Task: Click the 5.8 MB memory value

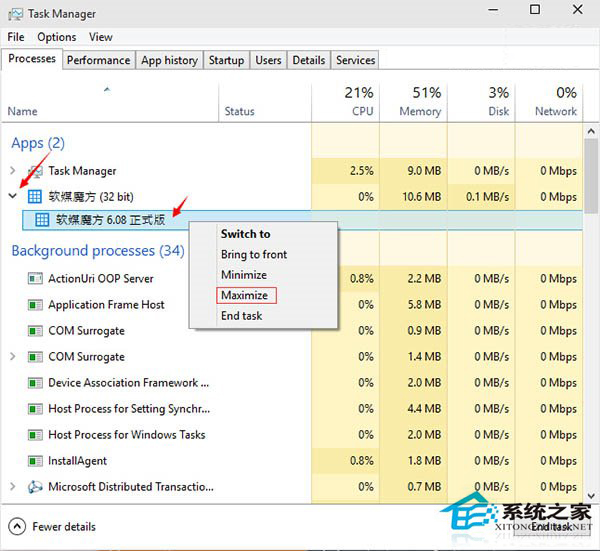Action: coord(424,305)
